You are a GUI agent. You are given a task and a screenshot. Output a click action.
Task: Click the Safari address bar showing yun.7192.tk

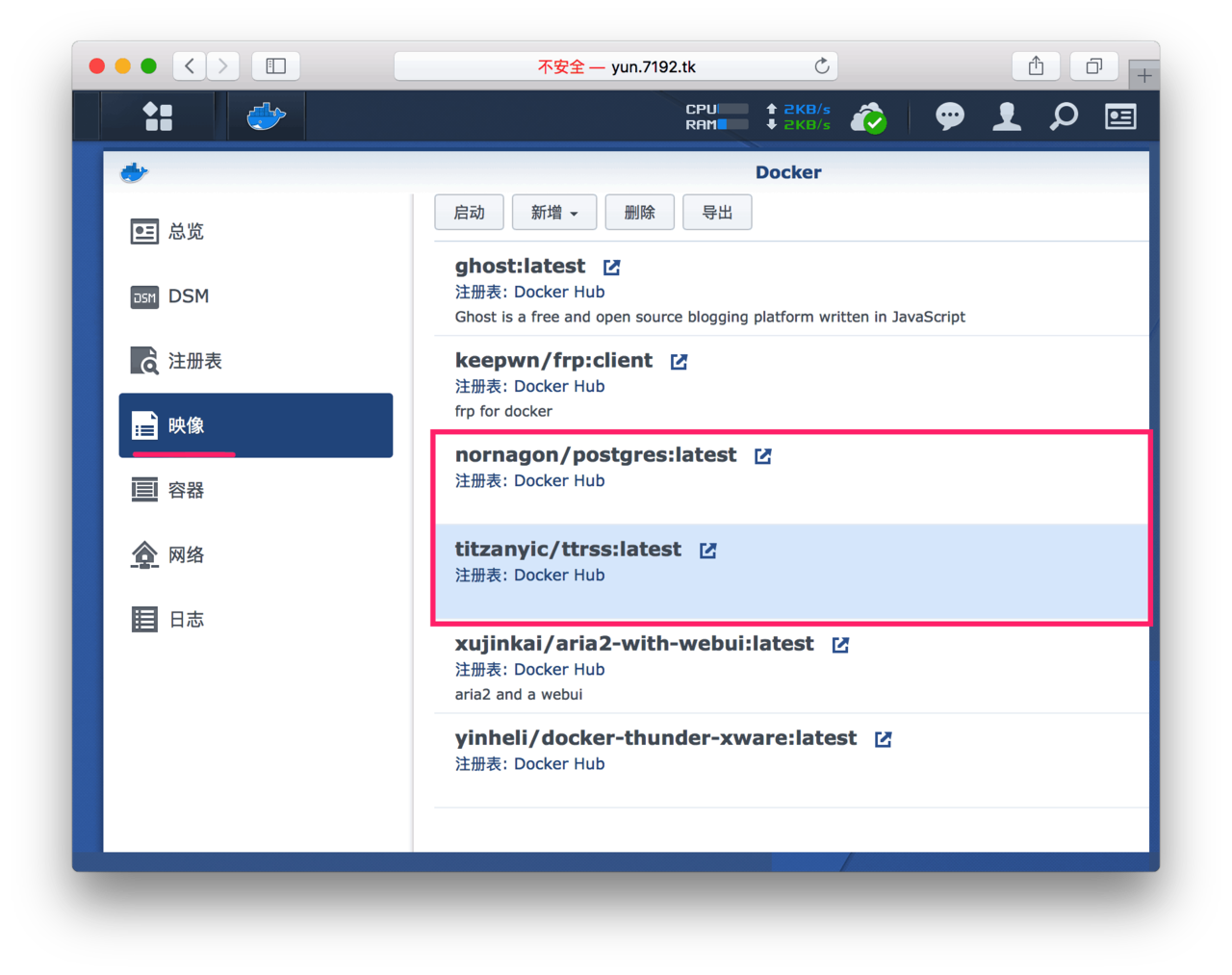pyautogui.click(x=616, y=65)
